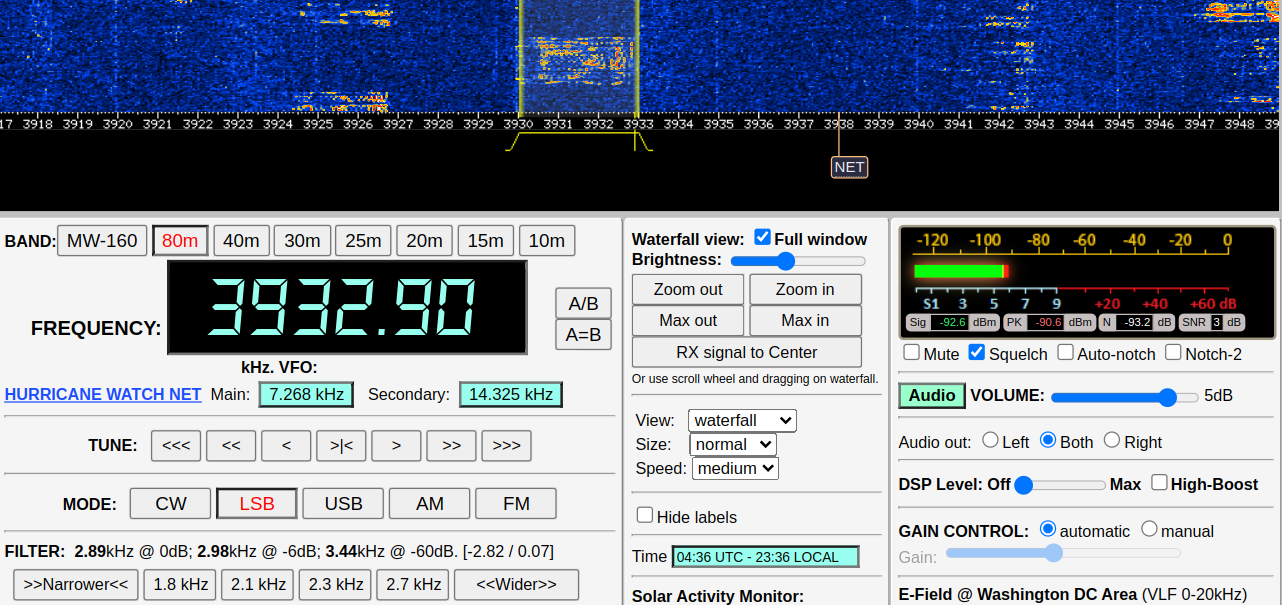Select manual gain control
Viewport: 1282px width, 605px height.
[1150, 529]
